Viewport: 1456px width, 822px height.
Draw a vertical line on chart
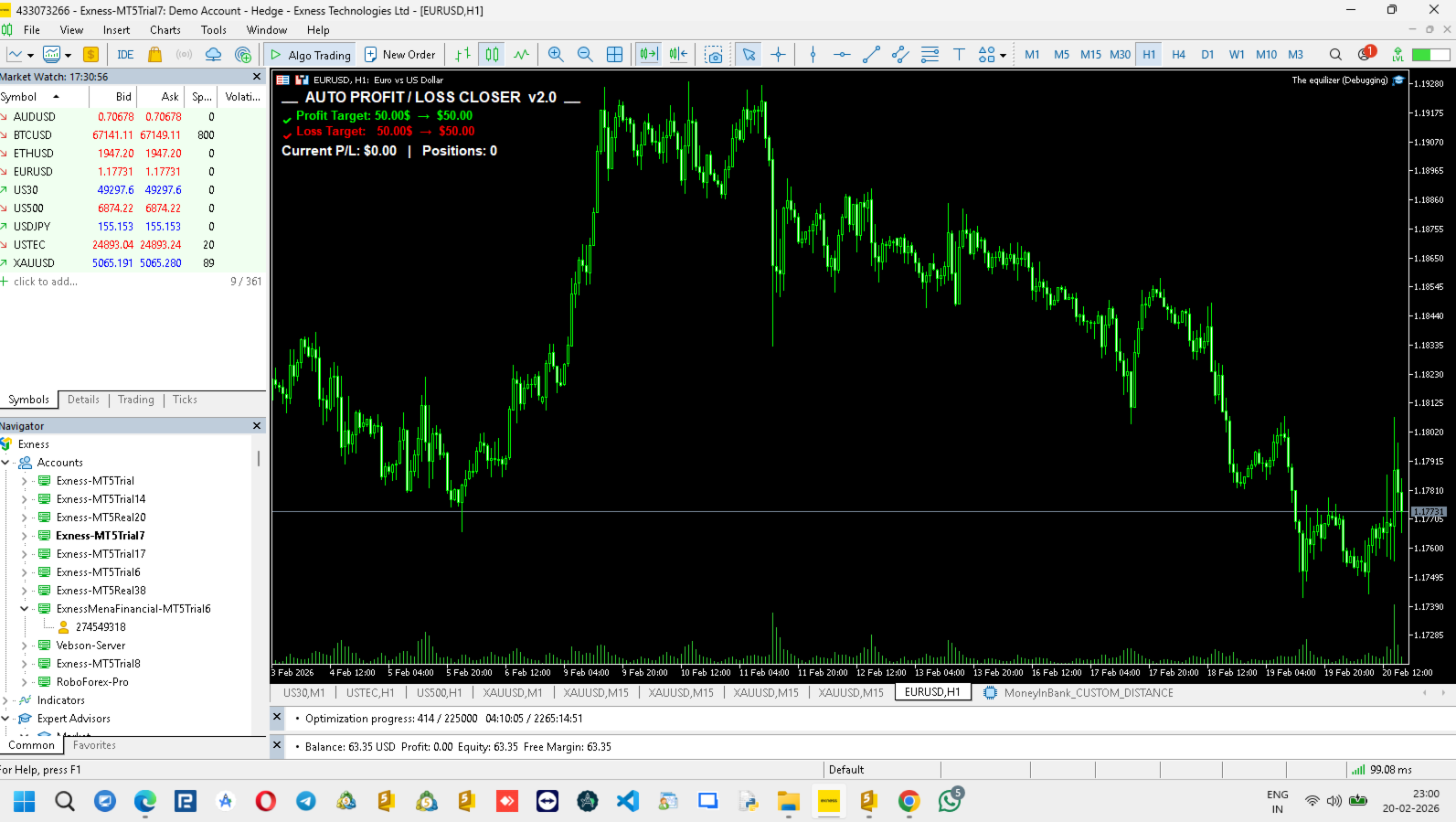[813, 55]
